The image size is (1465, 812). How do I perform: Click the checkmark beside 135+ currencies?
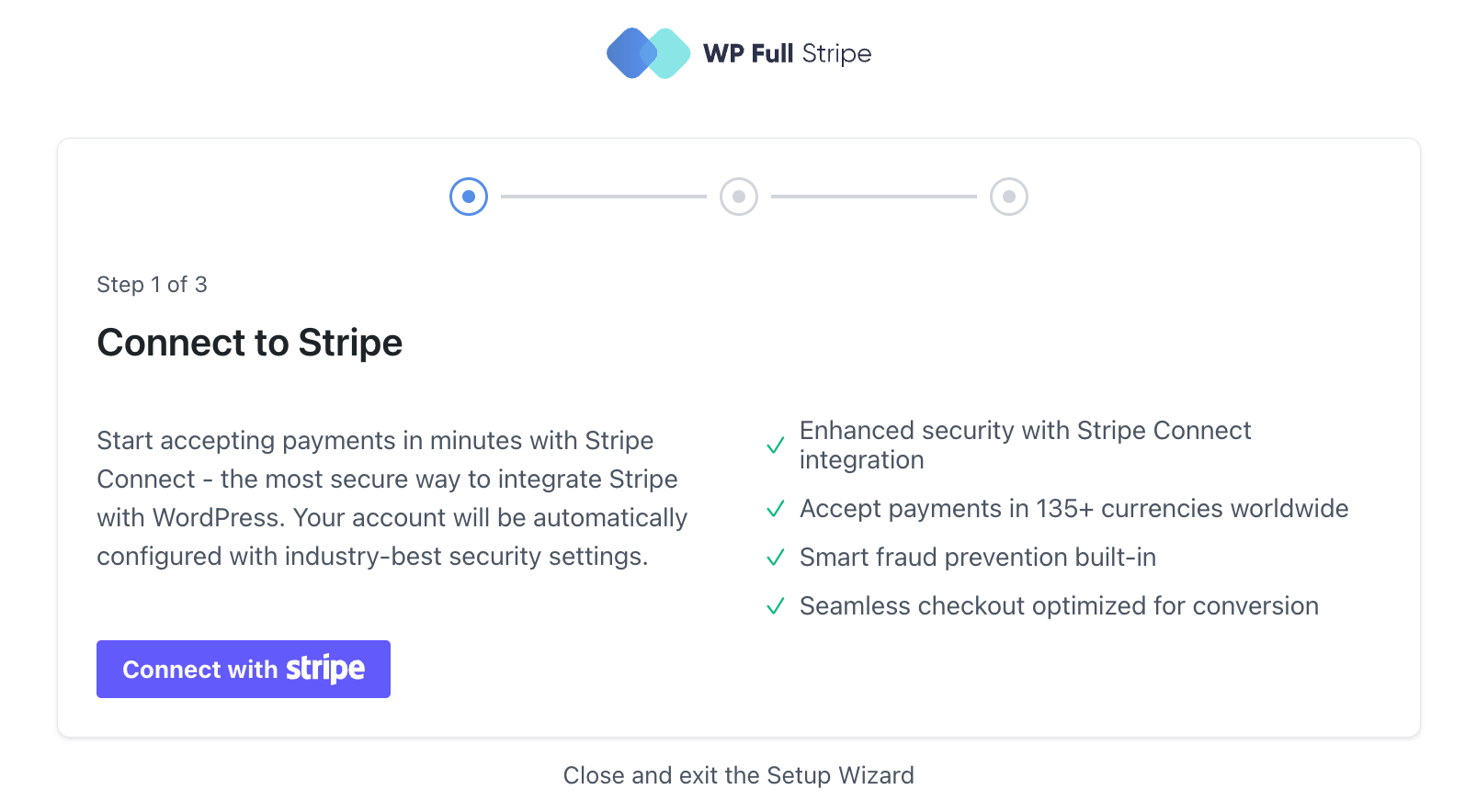click(777, 509)
